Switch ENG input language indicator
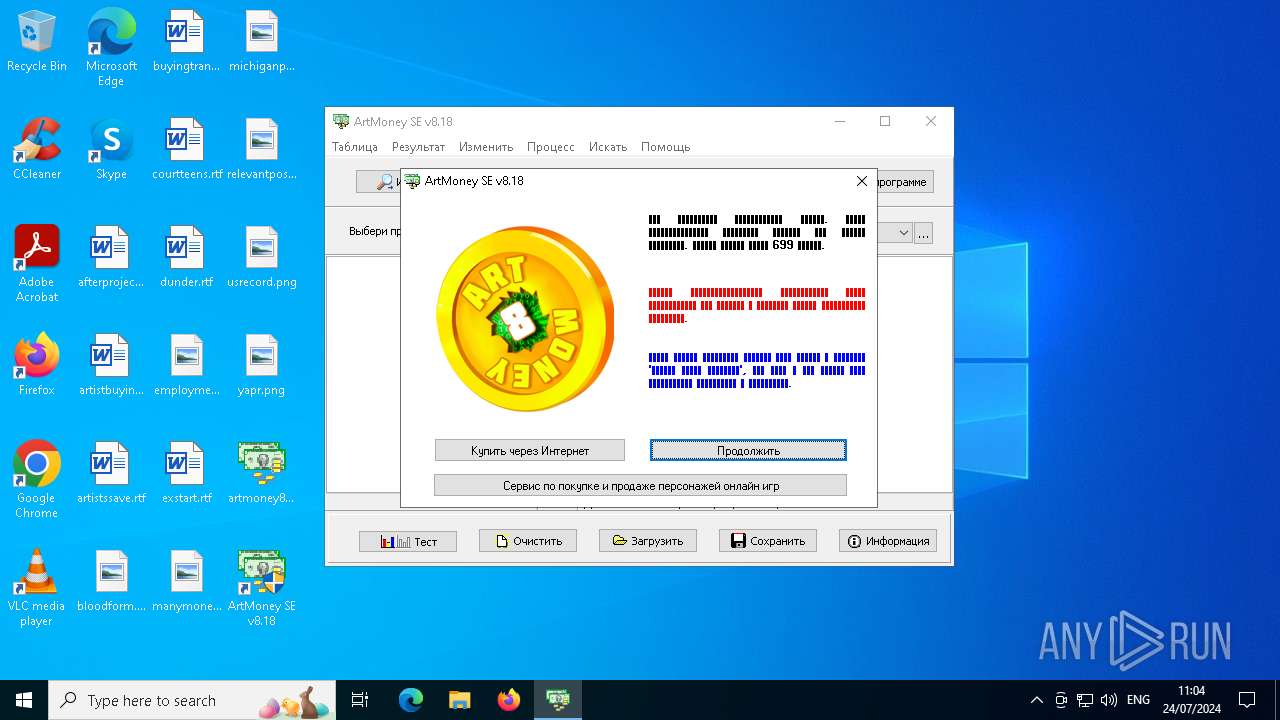 point(1138,700)
